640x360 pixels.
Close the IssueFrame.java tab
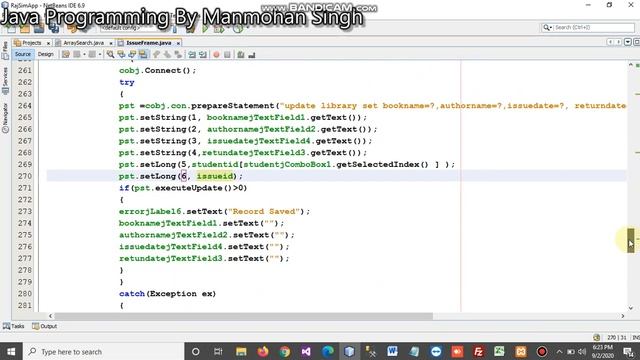(x=178, y=43)
